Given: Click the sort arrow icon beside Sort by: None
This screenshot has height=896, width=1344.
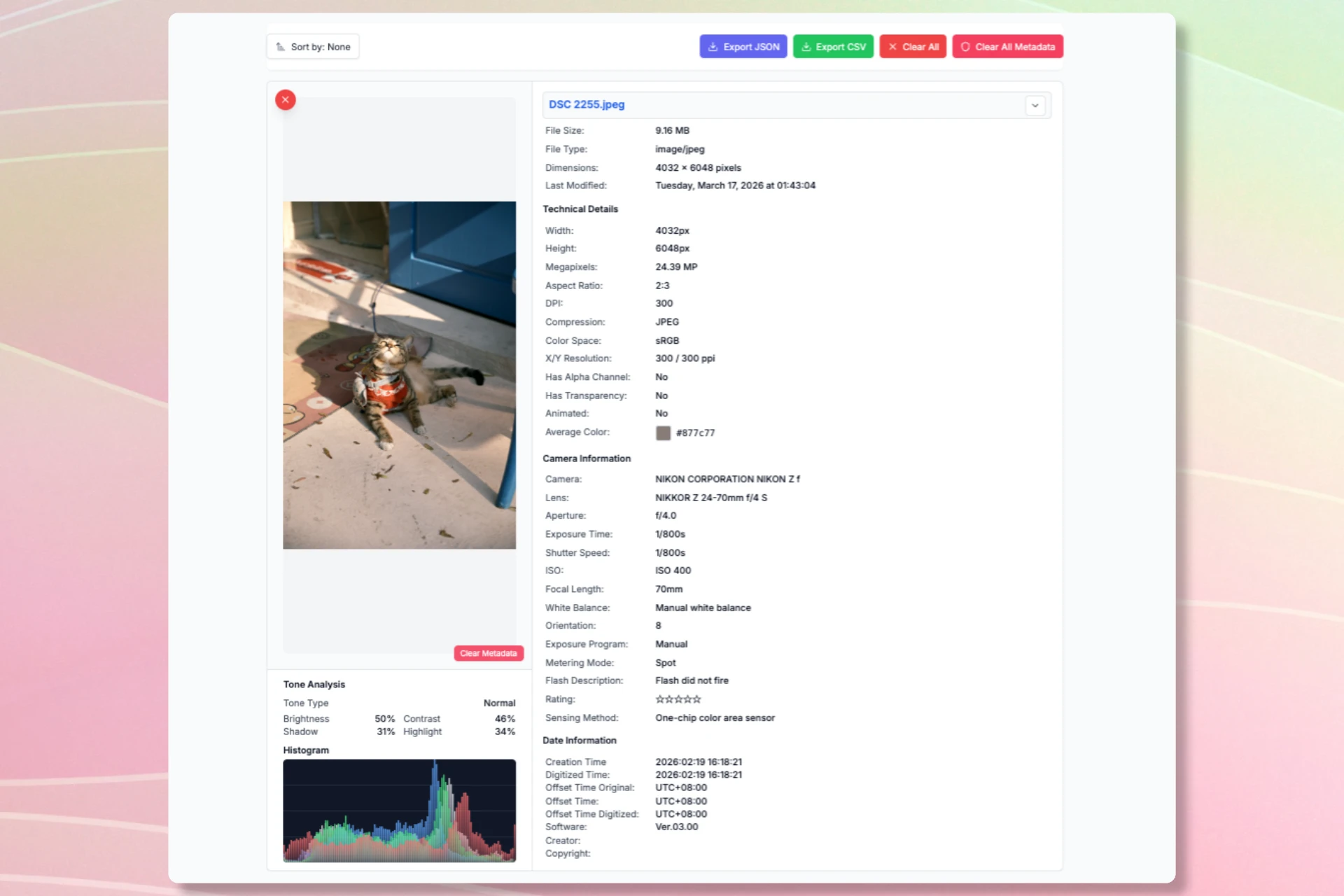Looking at the screenshot, I should pos(282,46).
